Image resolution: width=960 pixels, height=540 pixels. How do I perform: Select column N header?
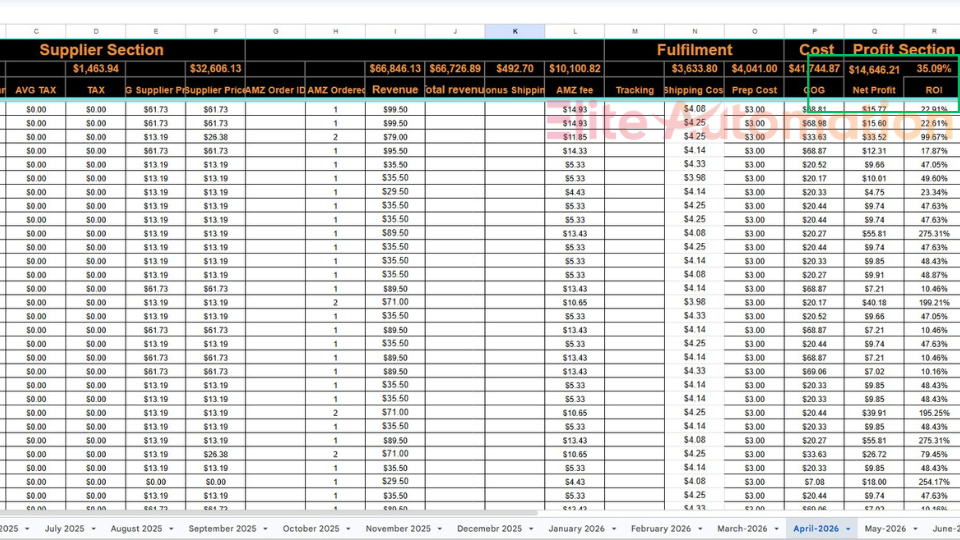694,31
